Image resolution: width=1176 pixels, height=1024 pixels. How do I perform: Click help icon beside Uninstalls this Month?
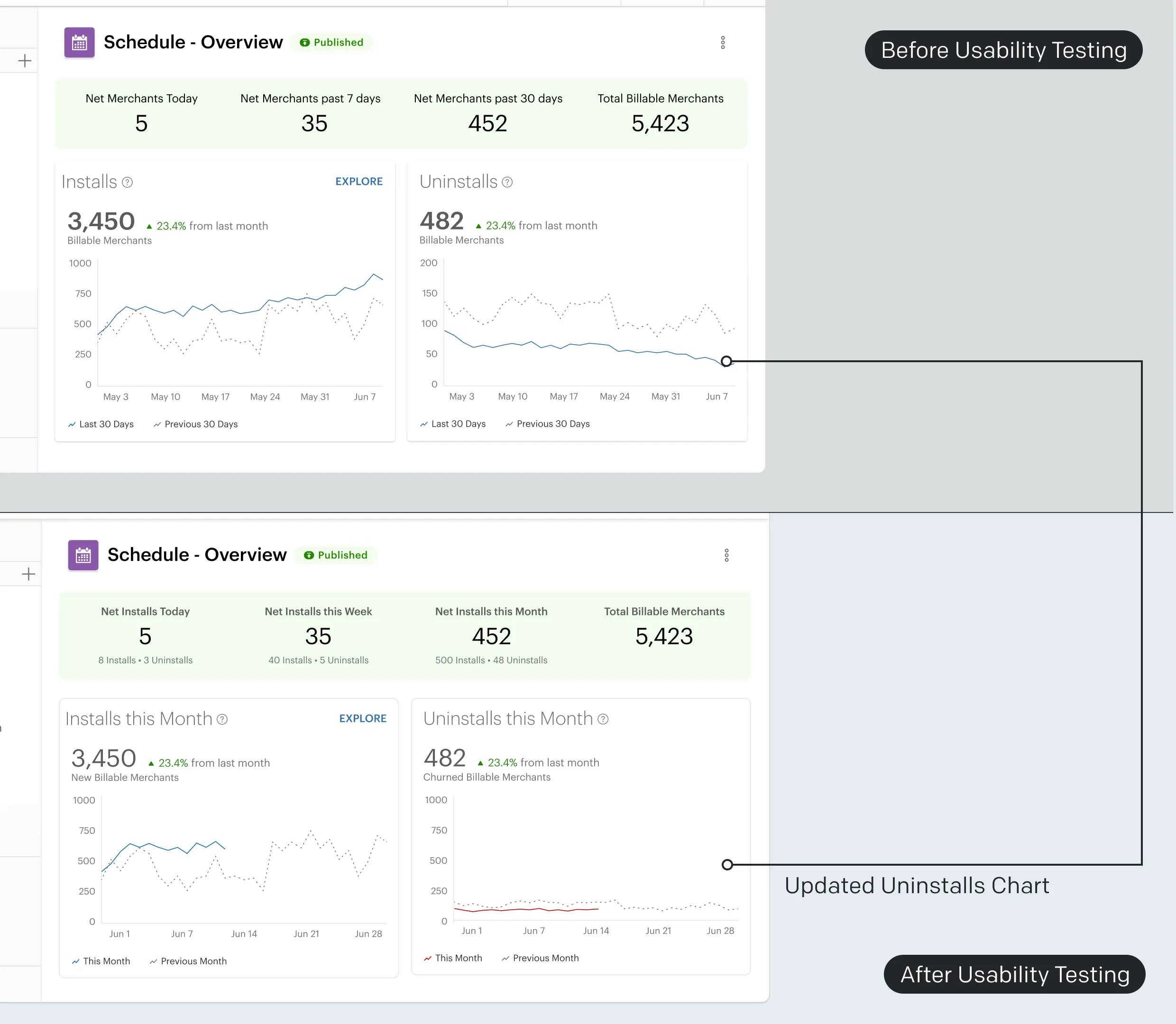(x=603, y=720)
